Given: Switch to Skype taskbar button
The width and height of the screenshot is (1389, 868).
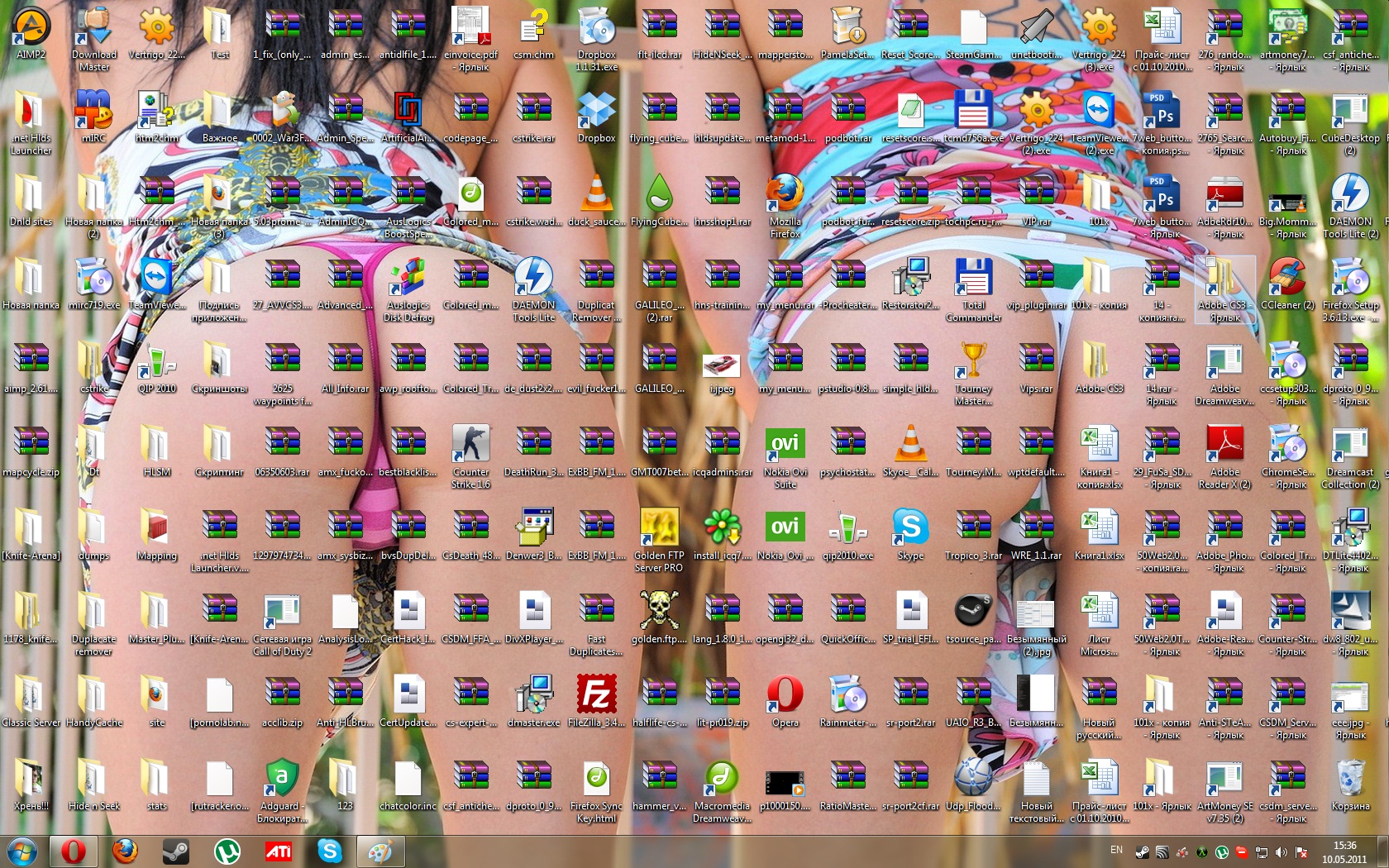Looking at the screenshot, I should [x=329, y=851].
